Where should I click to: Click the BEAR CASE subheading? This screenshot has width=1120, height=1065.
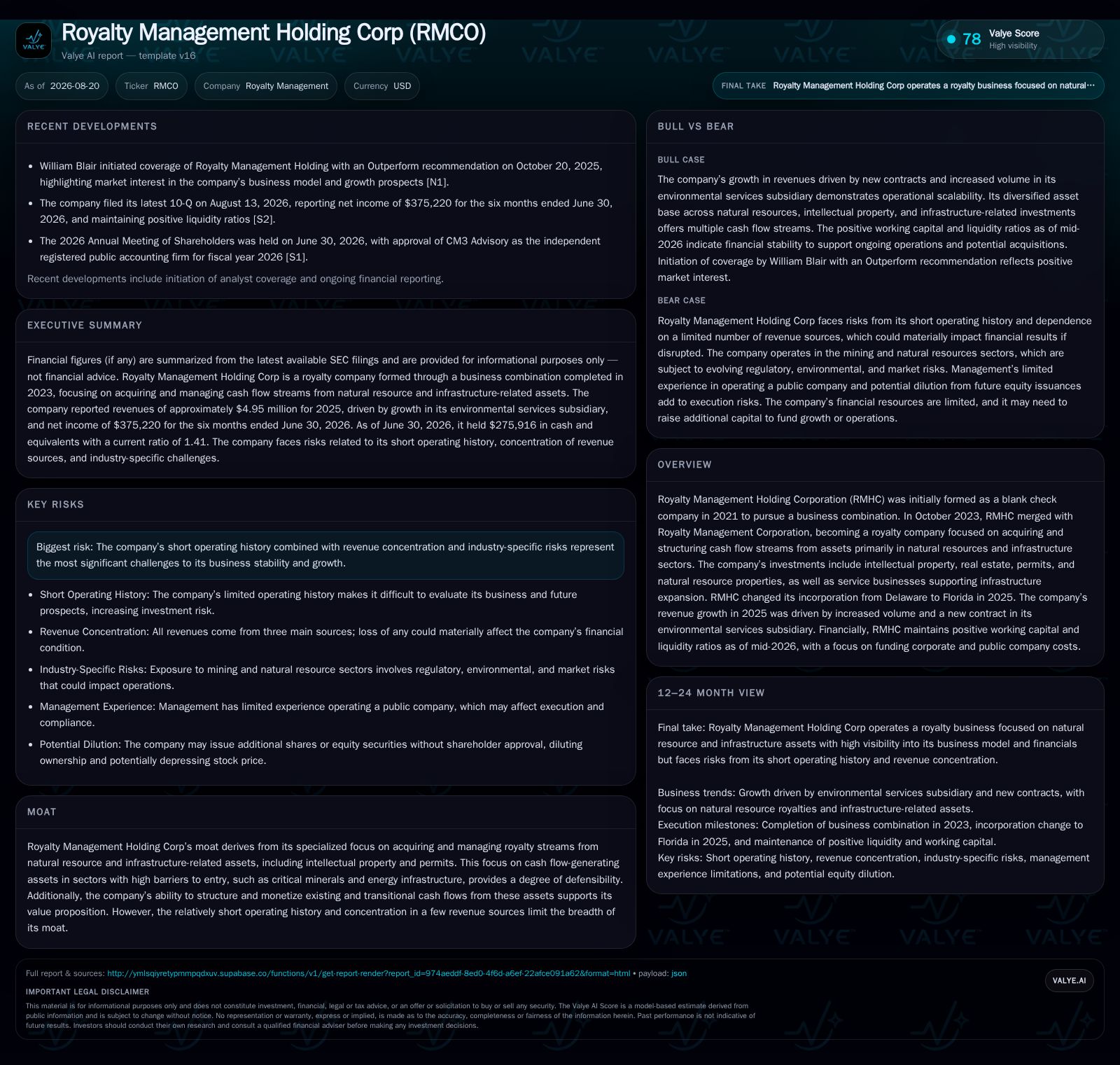[x=682, y=300]
